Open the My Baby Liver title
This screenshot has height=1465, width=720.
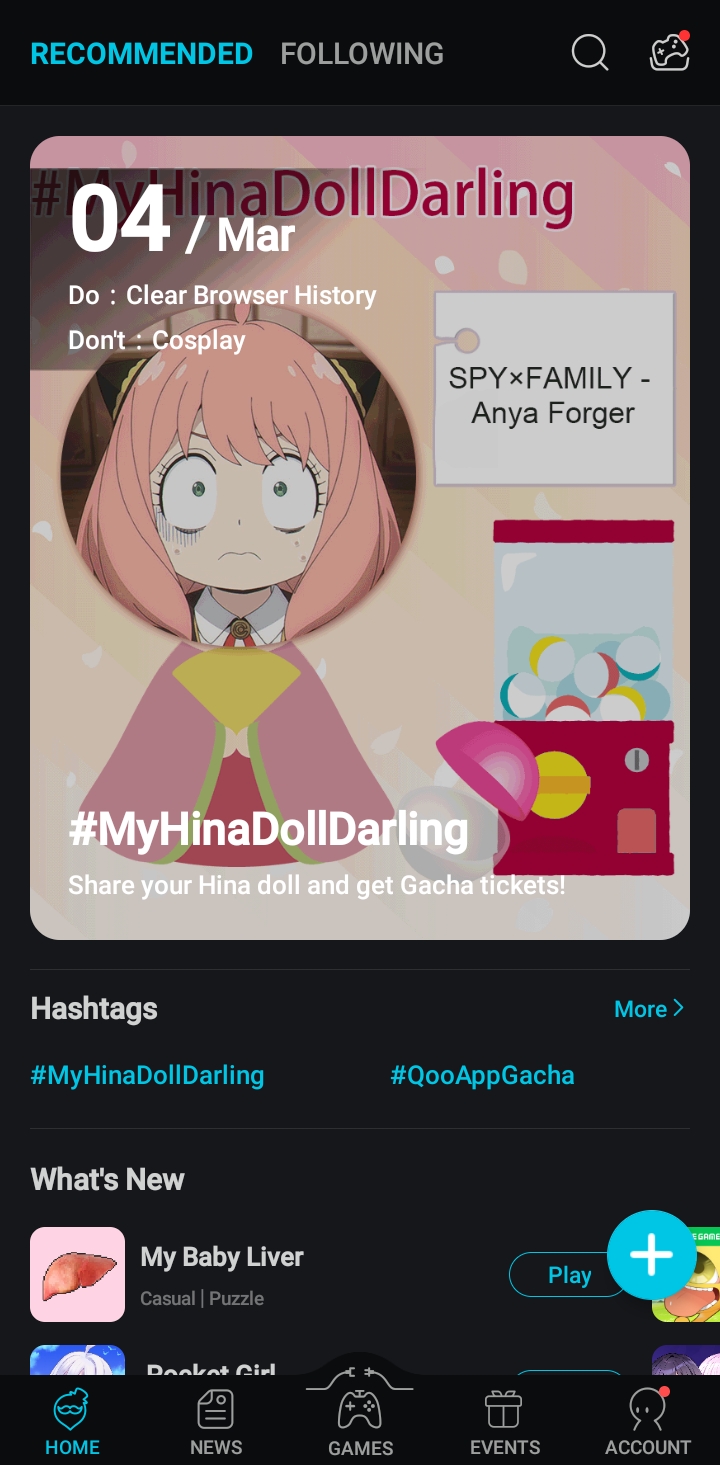click(x=222, y=1257)
